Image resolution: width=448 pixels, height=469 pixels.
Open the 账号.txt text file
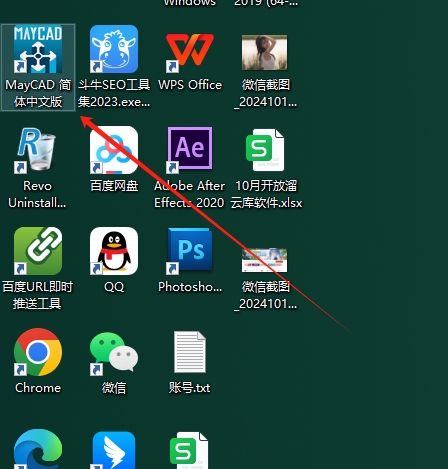click(190, 352)
